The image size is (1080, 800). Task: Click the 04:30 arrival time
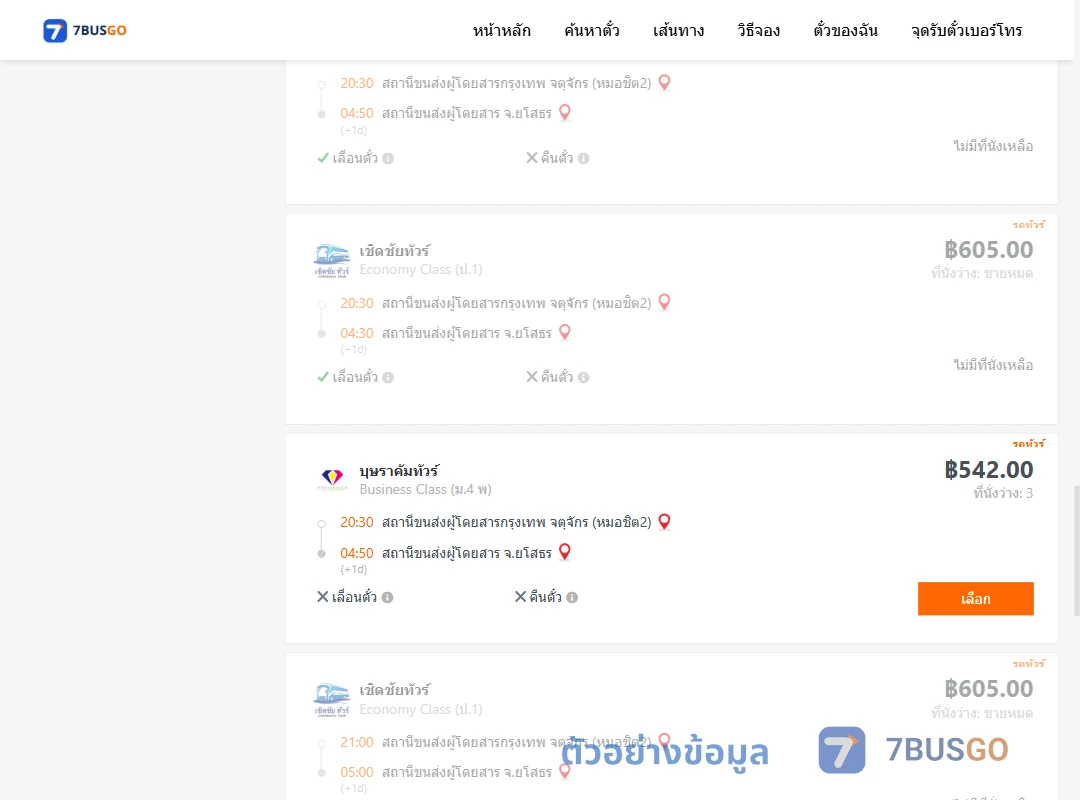[357, 334]
